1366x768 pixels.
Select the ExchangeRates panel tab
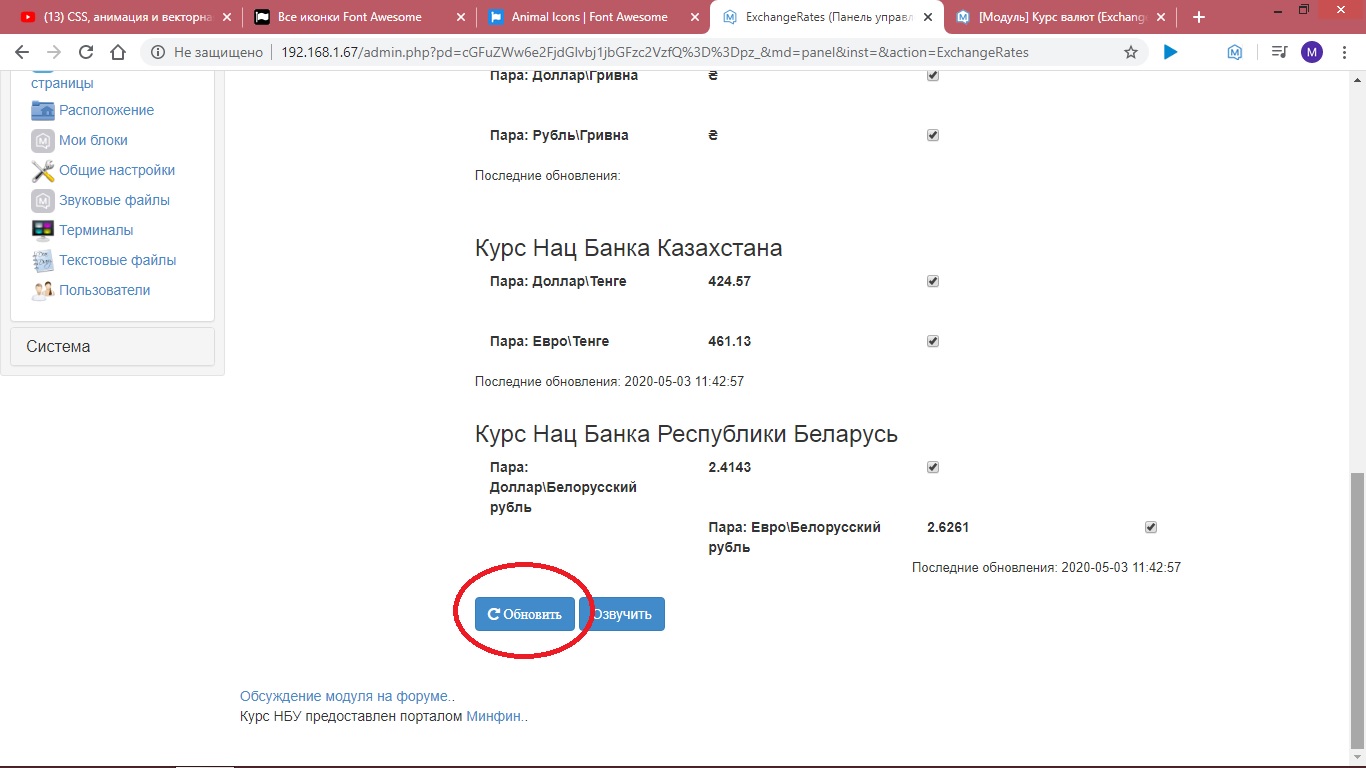point(827,17)
